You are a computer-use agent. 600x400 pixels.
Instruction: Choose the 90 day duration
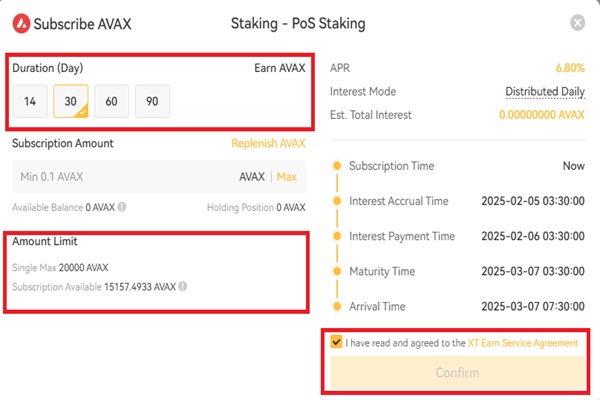click(152, 101)
